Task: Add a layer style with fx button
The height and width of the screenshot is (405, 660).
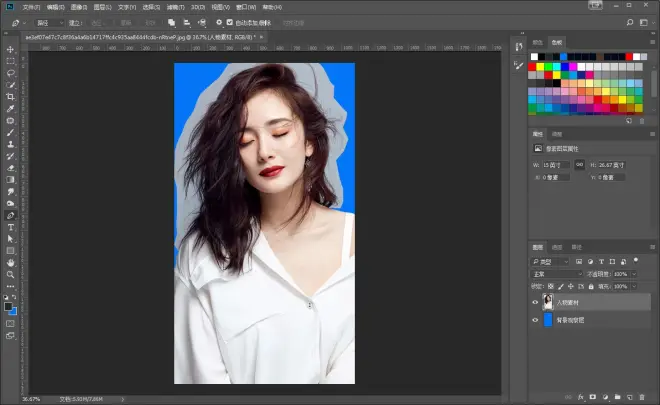Action: [580, 397]
